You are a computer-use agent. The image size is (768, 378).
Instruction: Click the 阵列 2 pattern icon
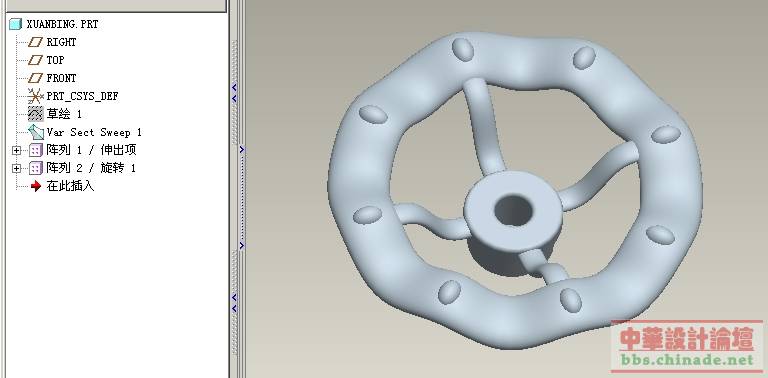click(36, 168)
